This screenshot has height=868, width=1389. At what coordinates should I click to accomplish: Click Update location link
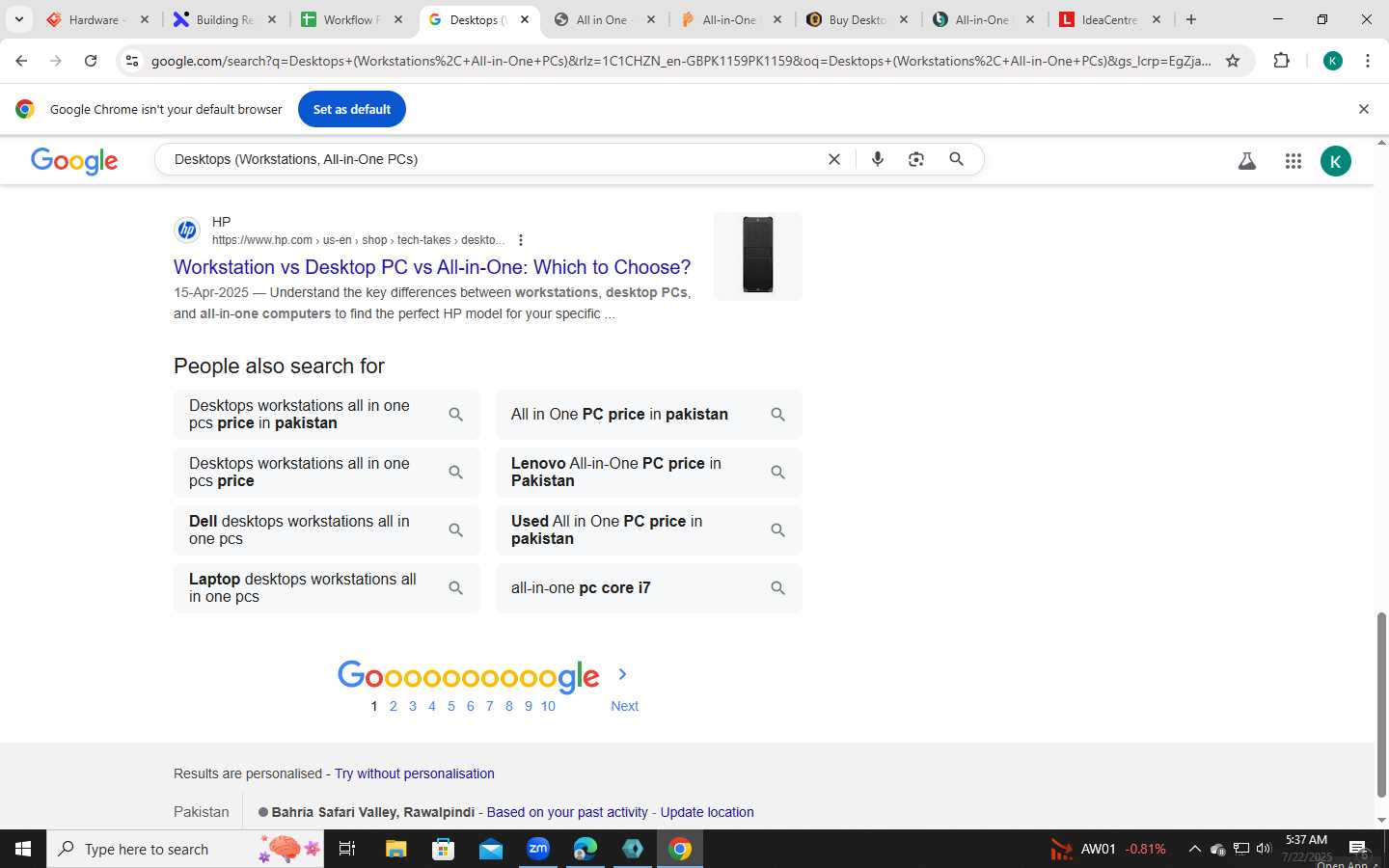coord(707,812)
